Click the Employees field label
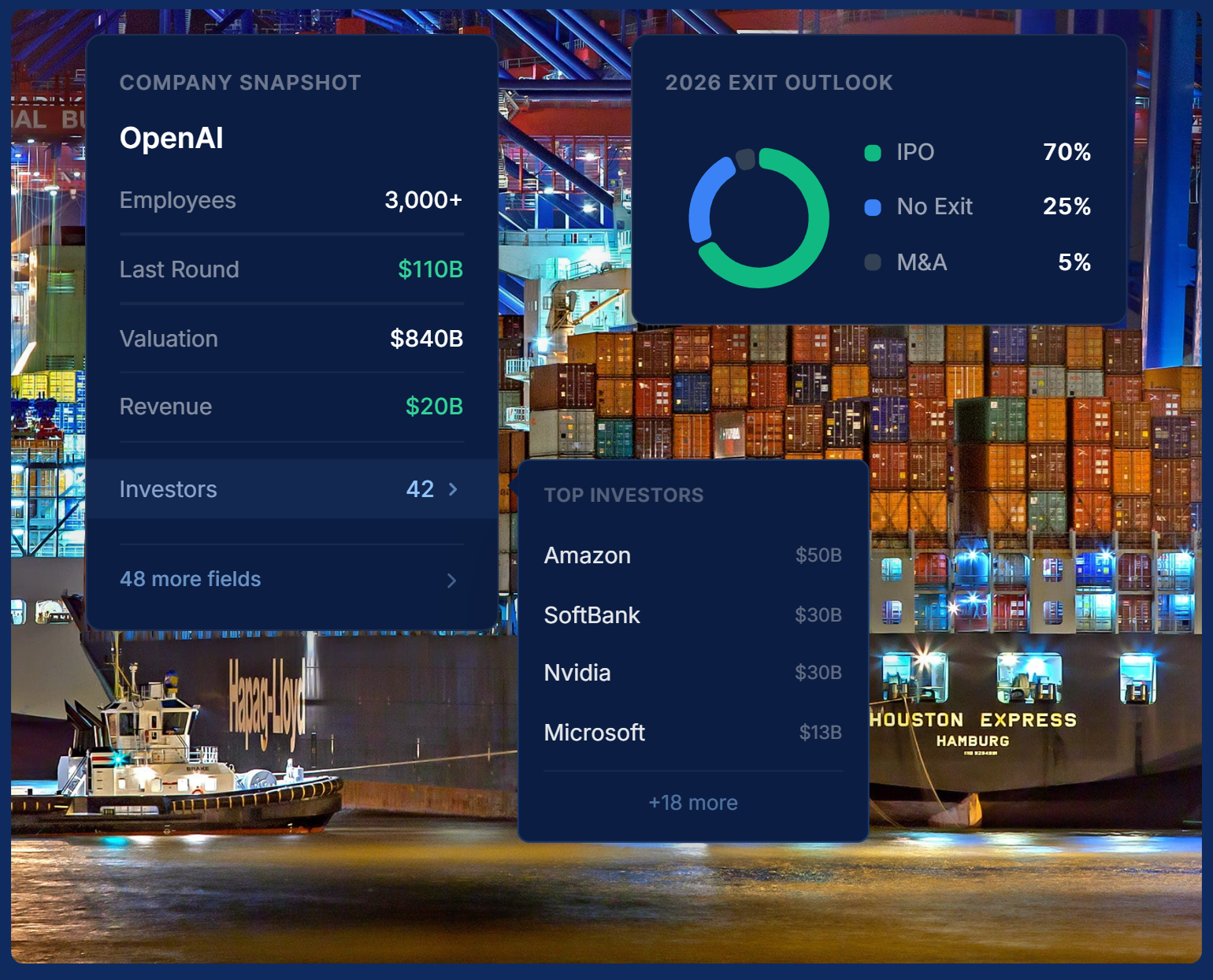Image resolution: width=1213 pixels, height=980 pixels. (x=177, y=200)
